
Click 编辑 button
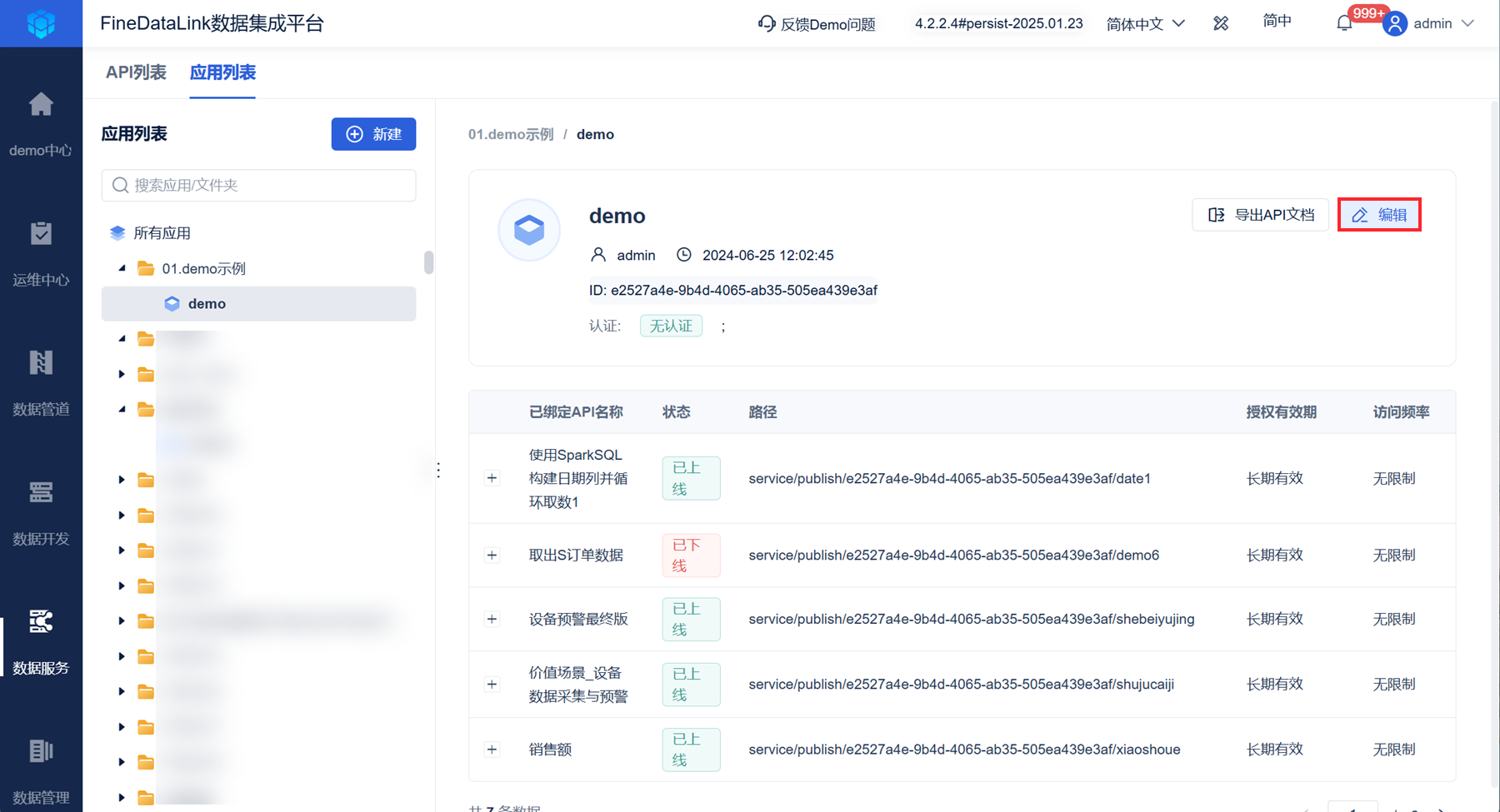coord(1379,215)
